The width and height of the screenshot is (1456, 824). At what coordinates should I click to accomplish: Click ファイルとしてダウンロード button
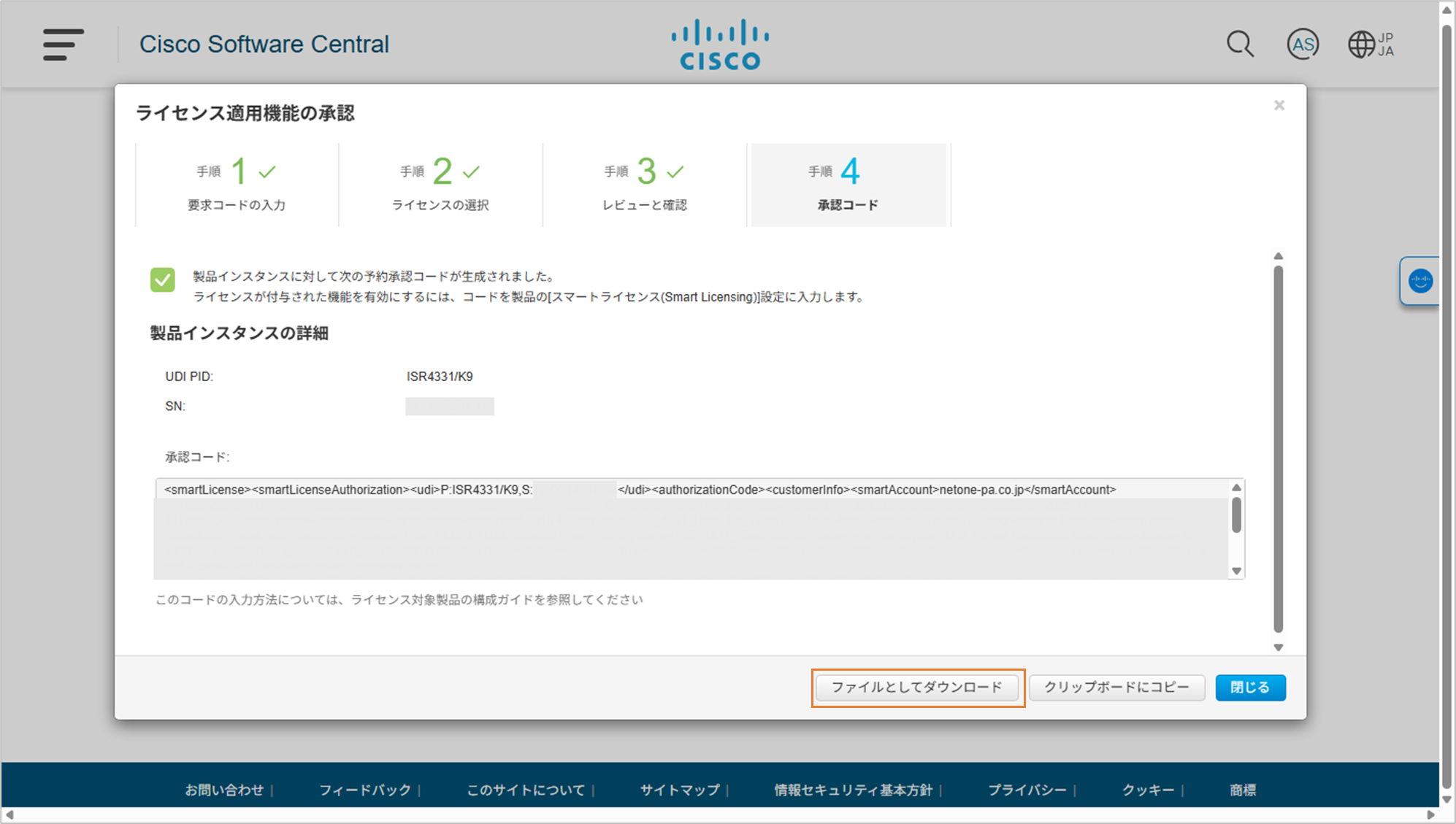click(x=917, y=688)
